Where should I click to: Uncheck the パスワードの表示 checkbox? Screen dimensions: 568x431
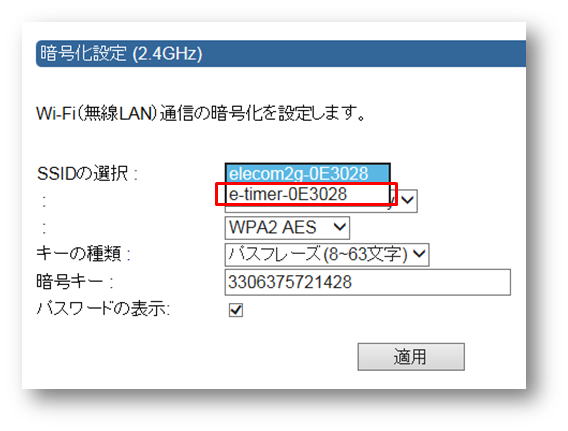click(236, 310)
